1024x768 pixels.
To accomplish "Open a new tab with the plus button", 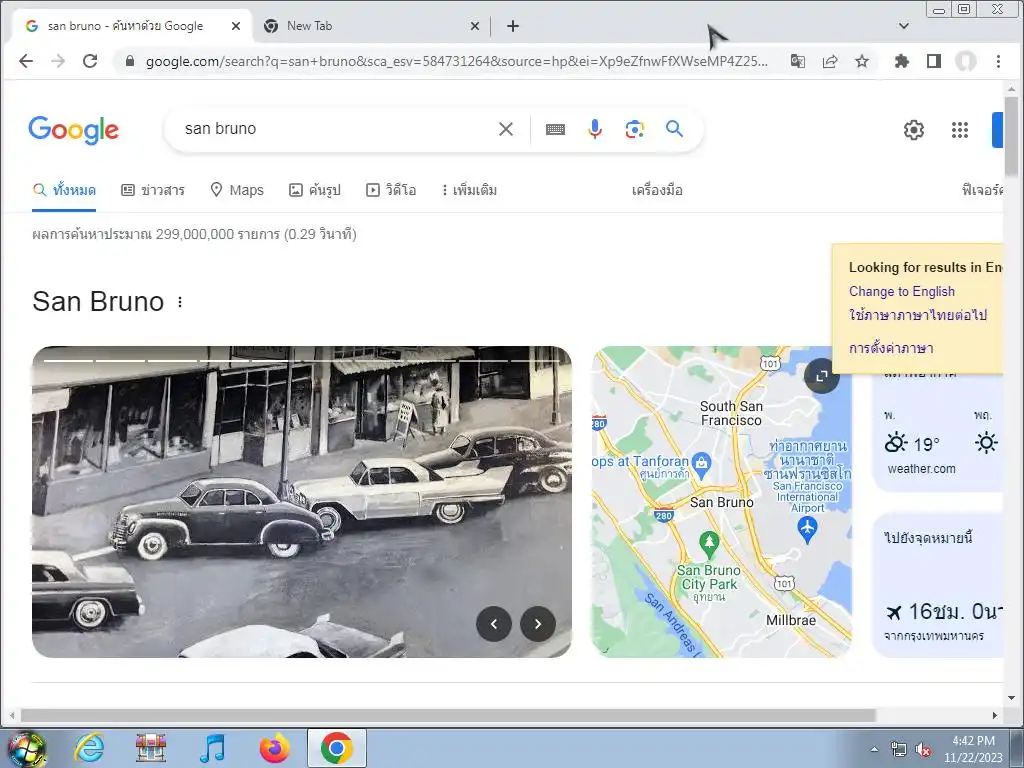I will click(x=513, y=26).
